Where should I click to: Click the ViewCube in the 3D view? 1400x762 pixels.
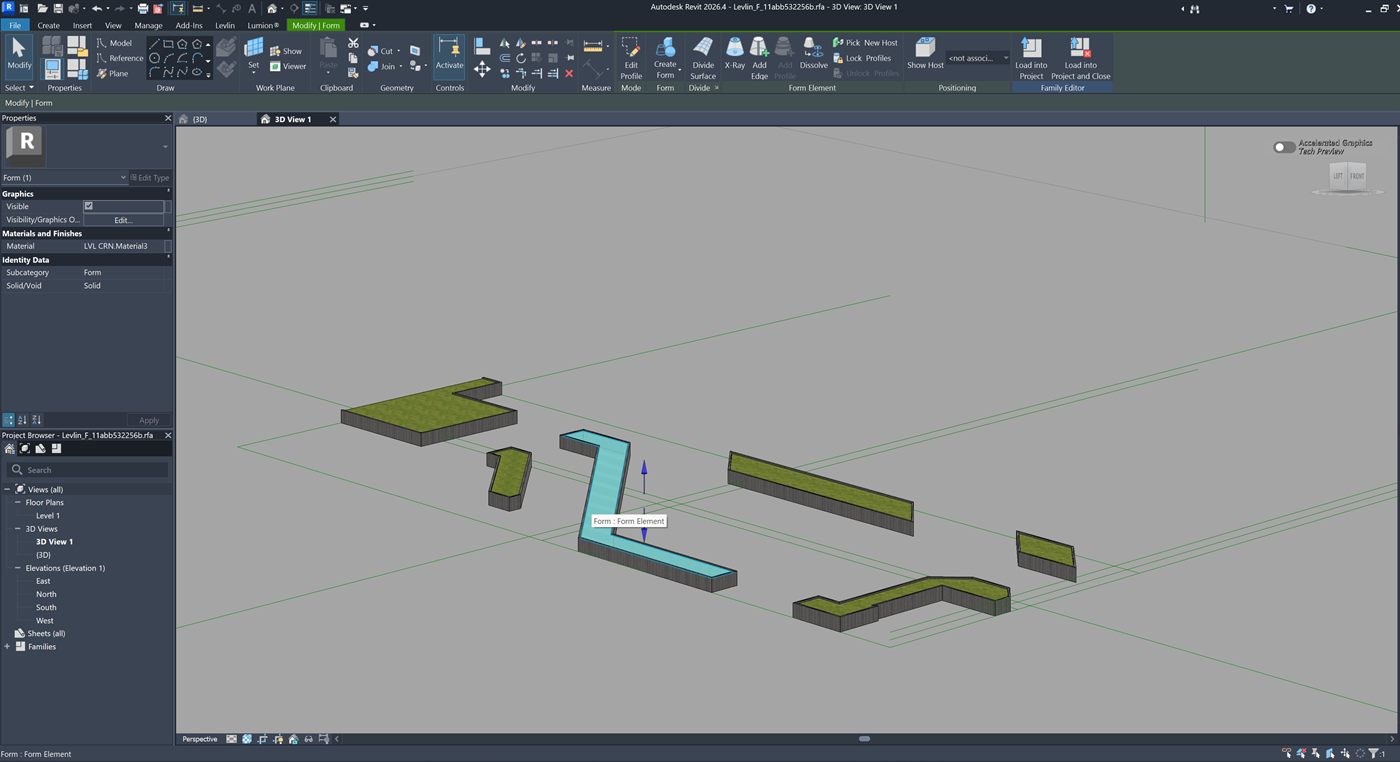[x=1347, y=177]
